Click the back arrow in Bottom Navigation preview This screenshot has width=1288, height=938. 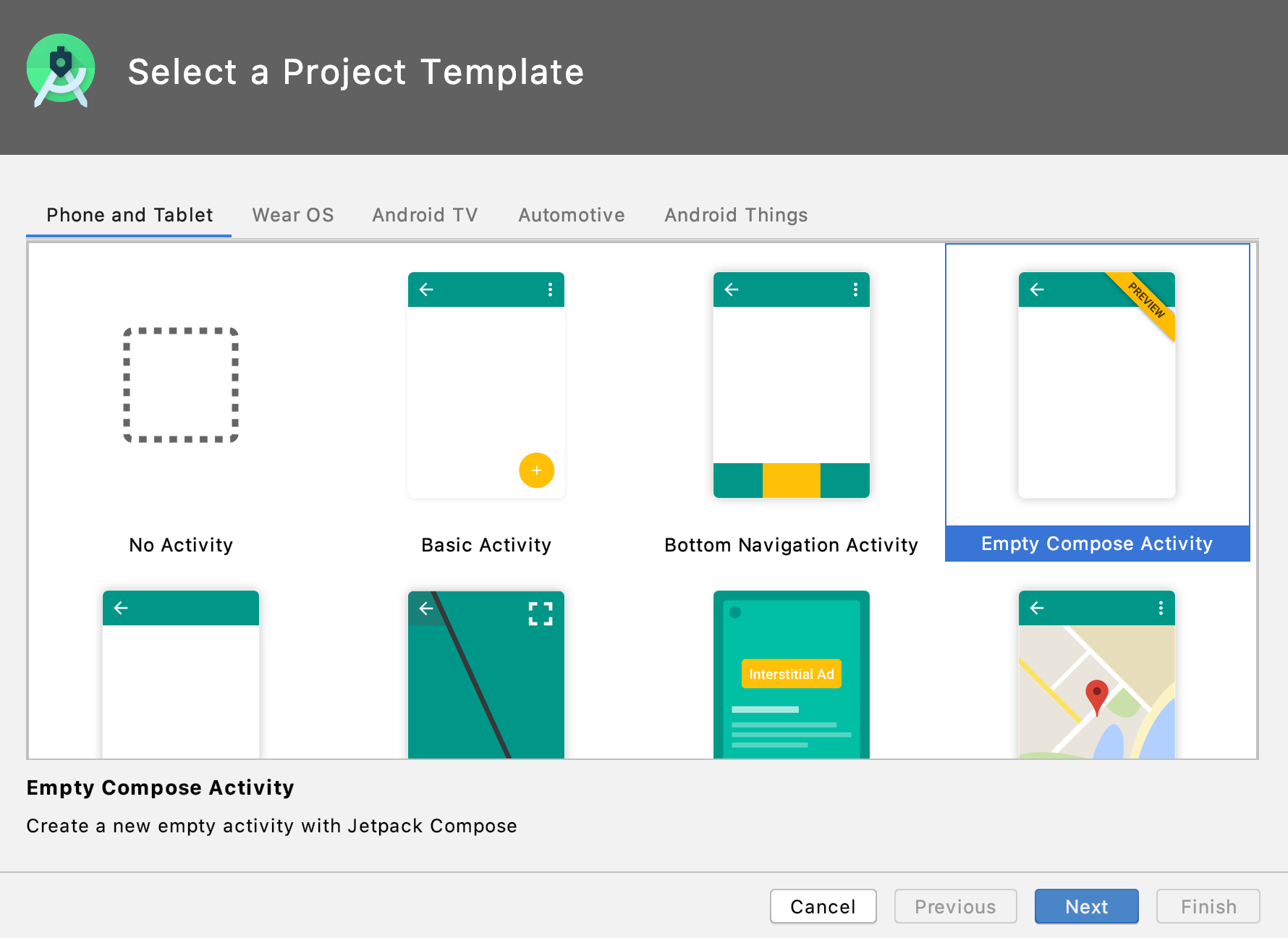[x=732, y=290]
